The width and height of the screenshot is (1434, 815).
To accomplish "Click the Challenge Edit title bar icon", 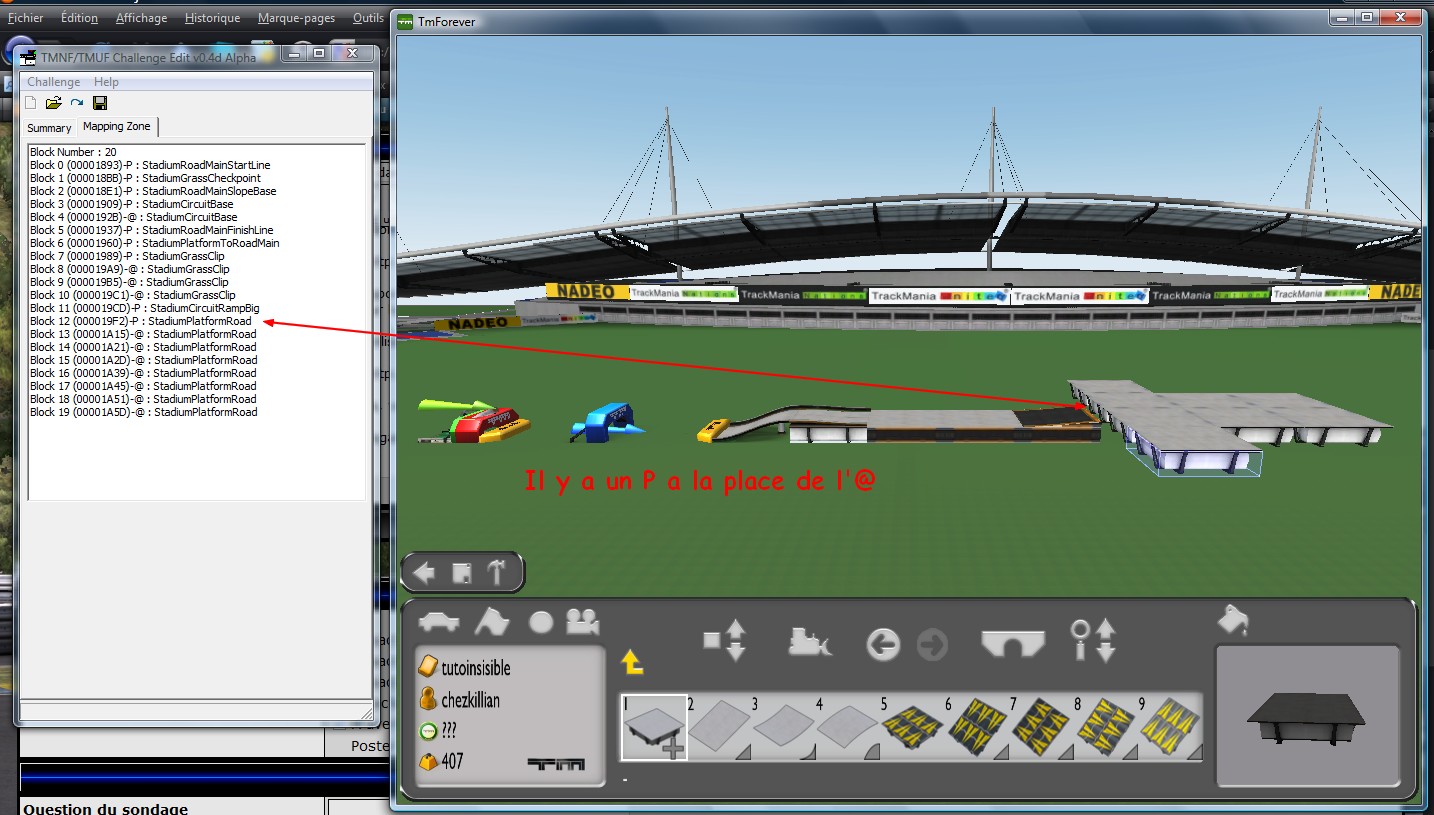I will [29, 57].
